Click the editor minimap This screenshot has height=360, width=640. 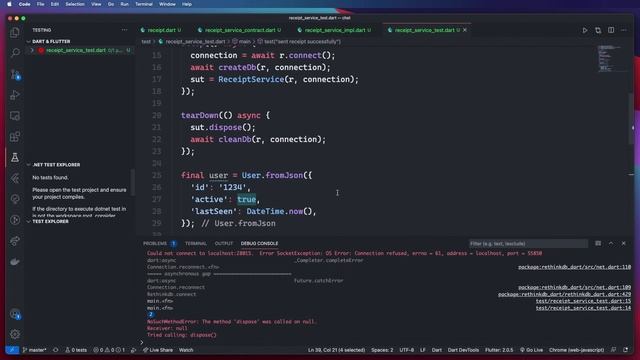611,59
